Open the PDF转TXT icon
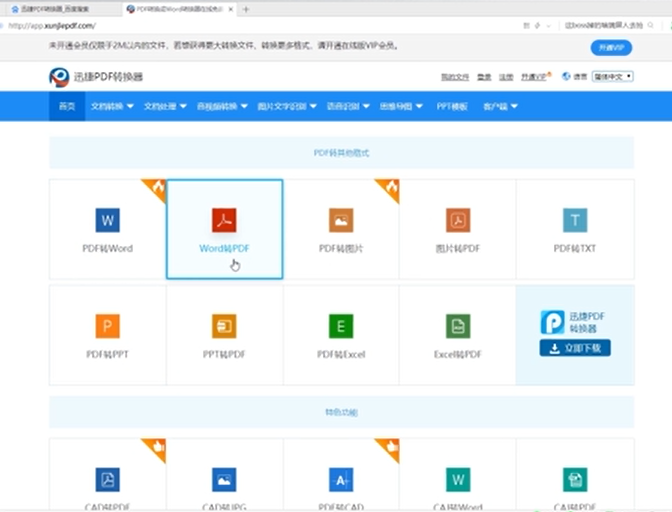672x512 pixels. tap(575, 220)
